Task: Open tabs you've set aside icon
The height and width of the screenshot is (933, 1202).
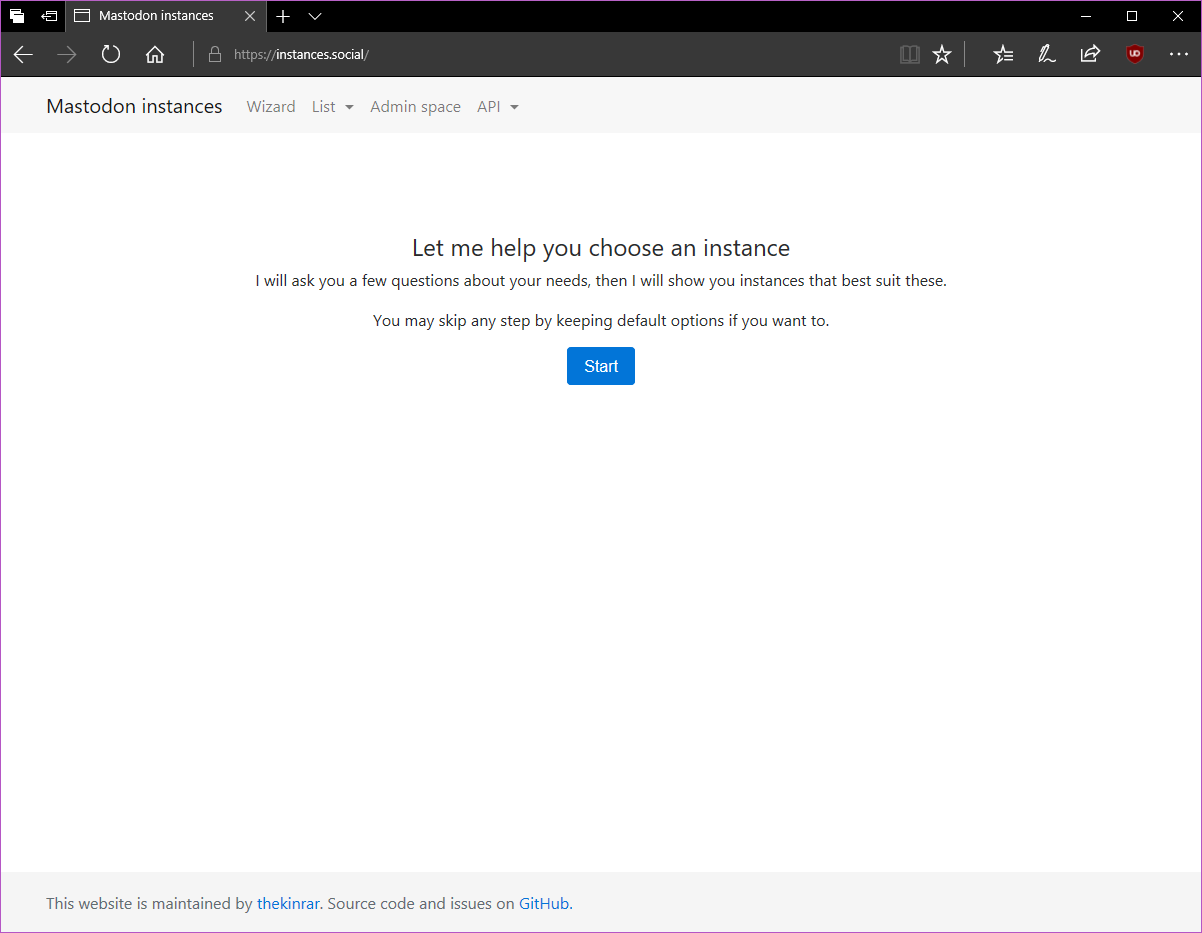Action: 17,16
